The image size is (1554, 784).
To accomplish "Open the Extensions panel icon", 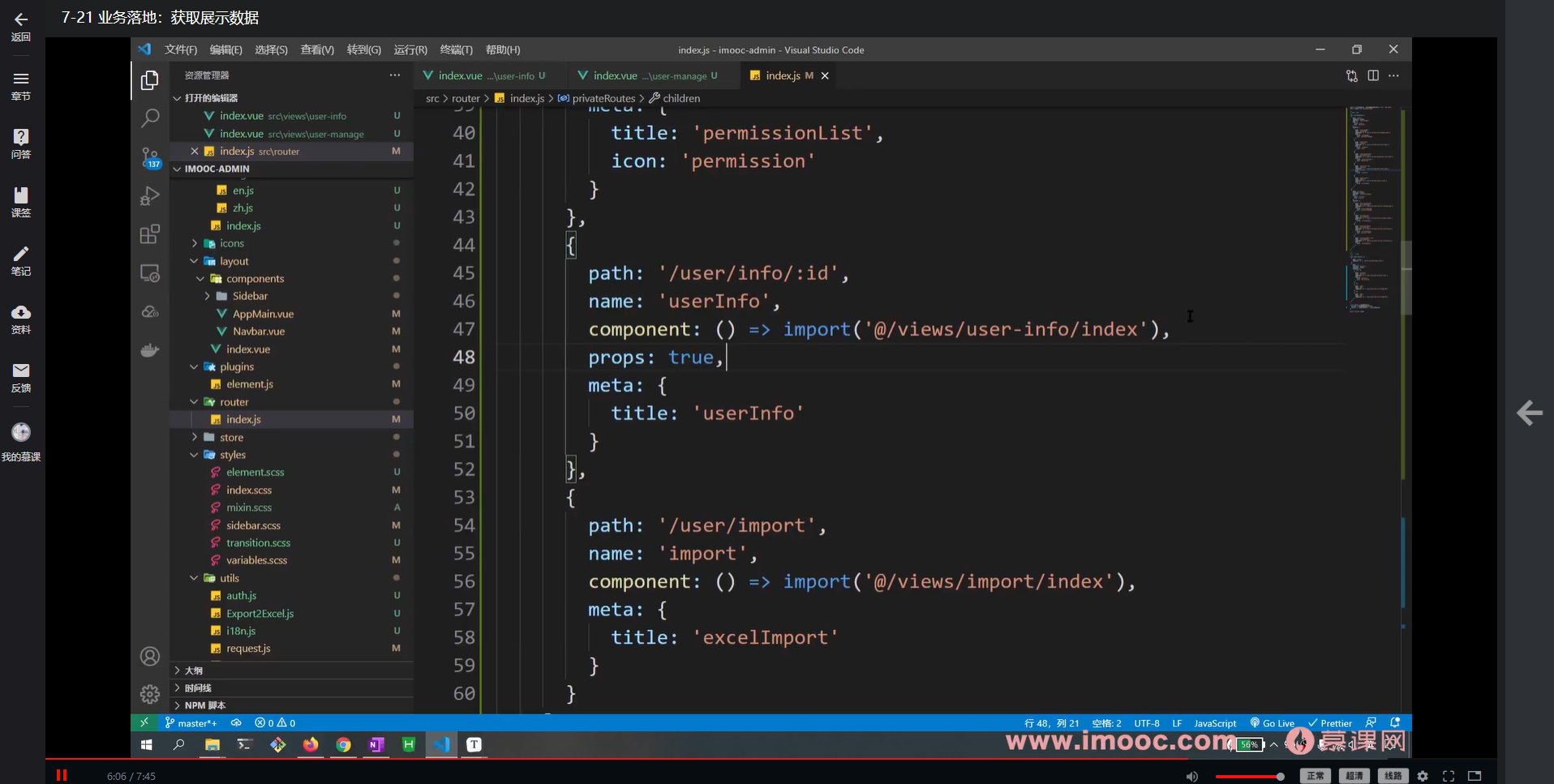I will coord(150,234).
